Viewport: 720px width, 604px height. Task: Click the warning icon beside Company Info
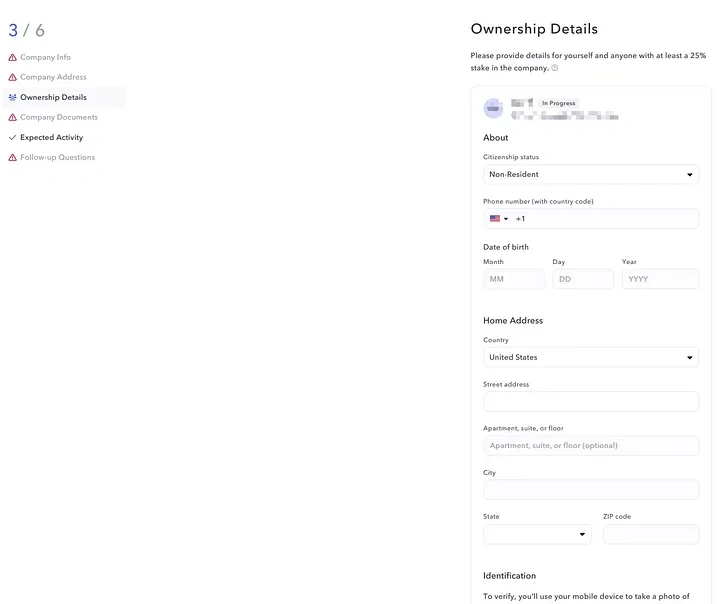pyautogui.click(x=12, y=58)
